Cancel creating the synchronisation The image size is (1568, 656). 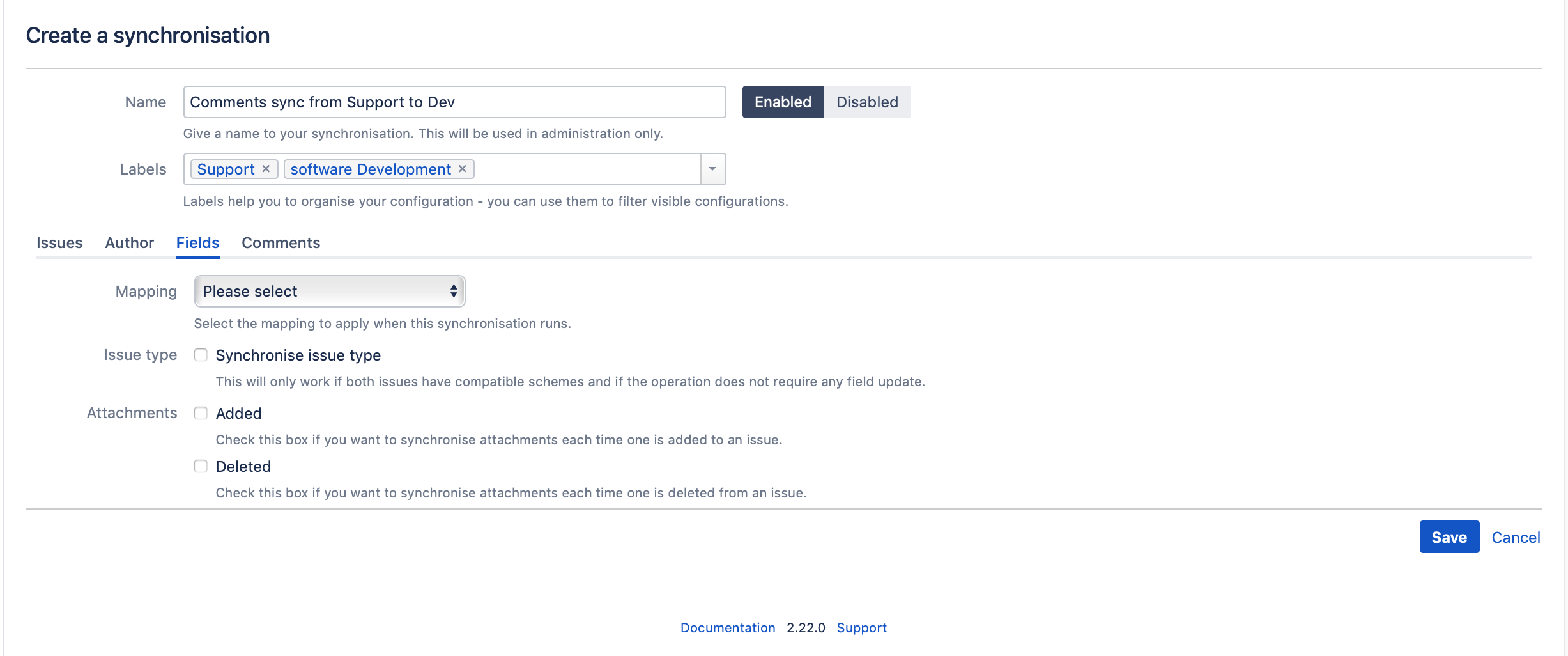click(x=1516, y=537)
